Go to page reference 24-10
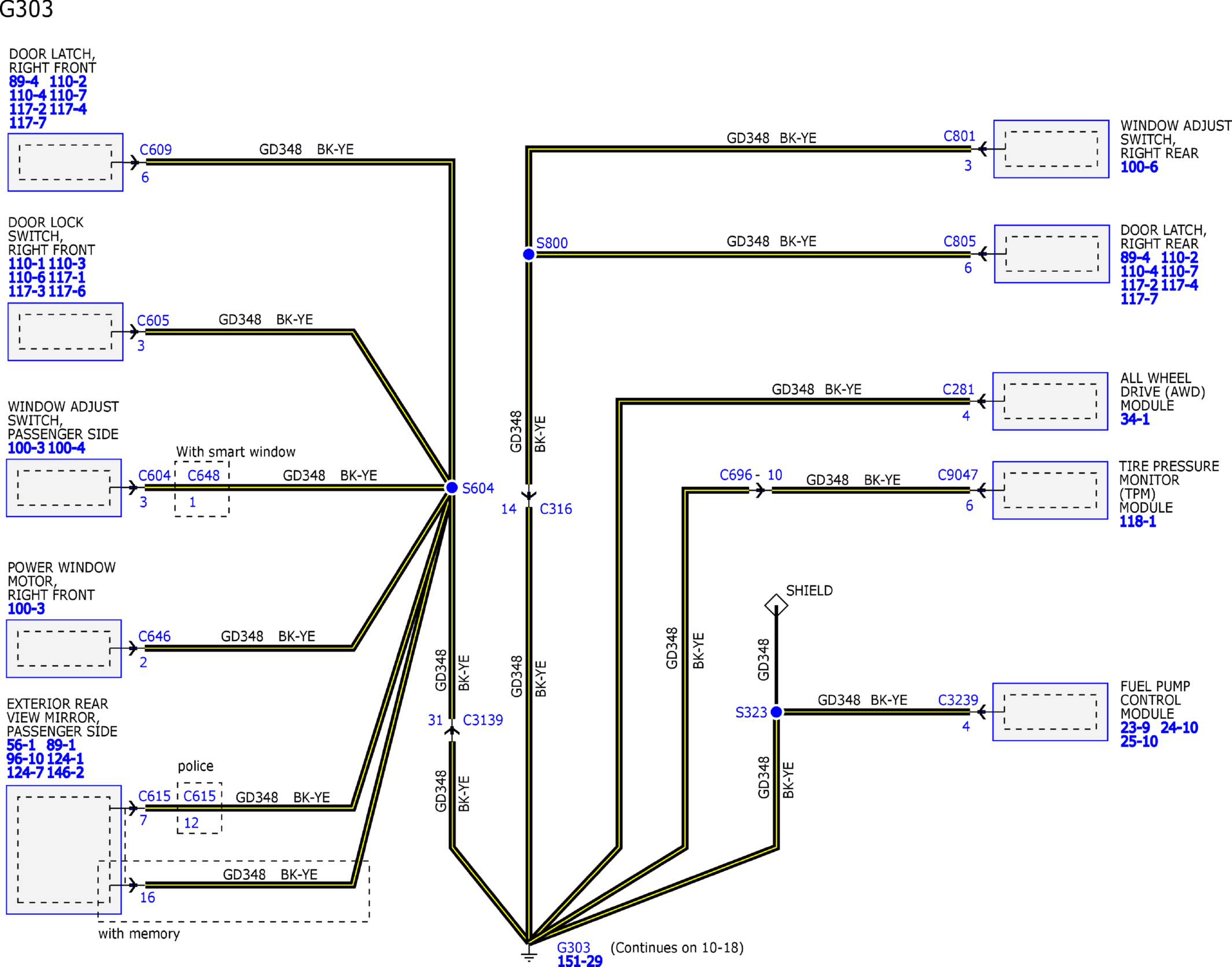Viewport: 1232px width, 967px height. point(1179,728)
